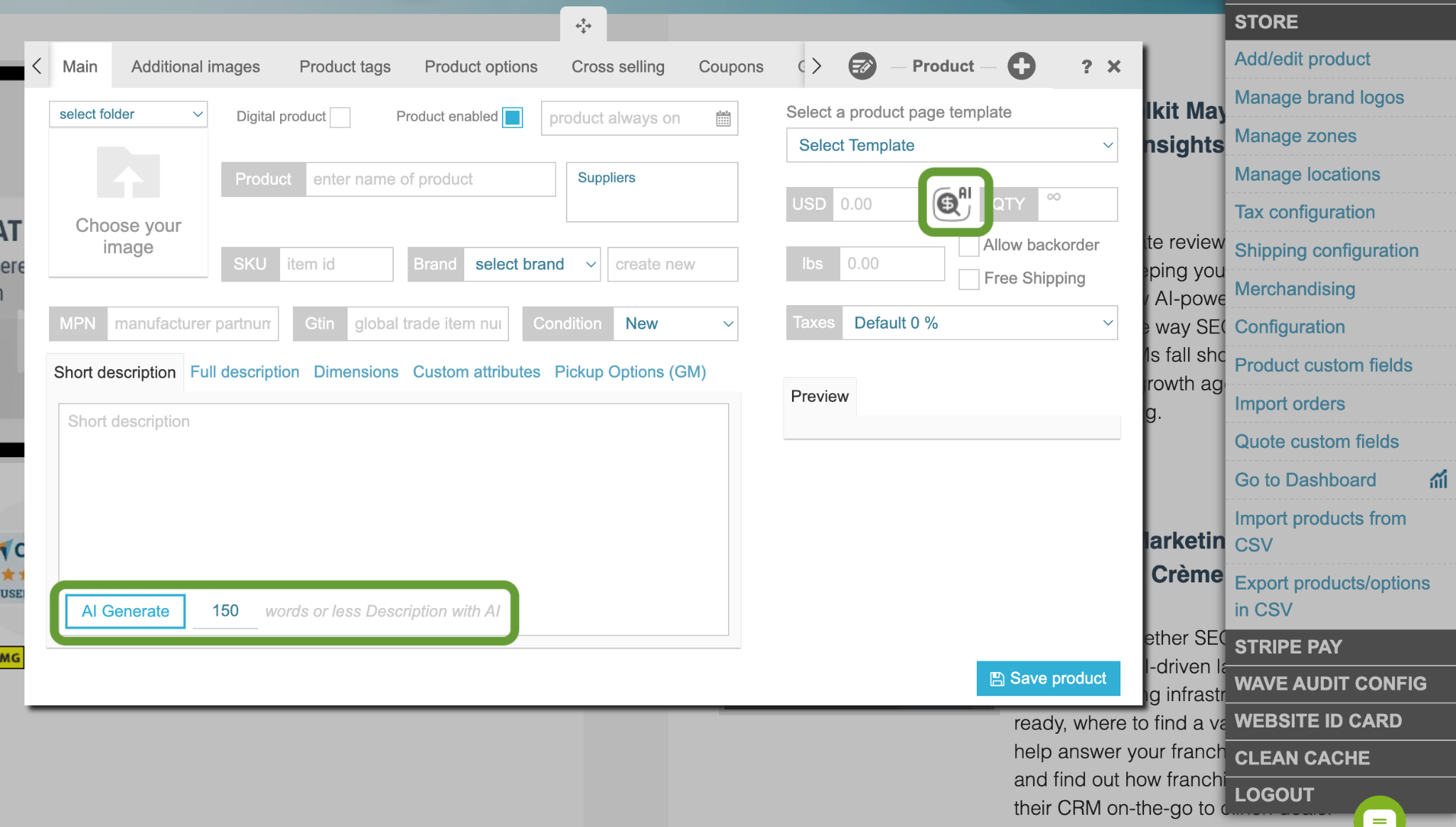The height and width of the screenshot is (827, 1456).
Task: Open the help question mark icon
Action: click(x=1086, y=67)
